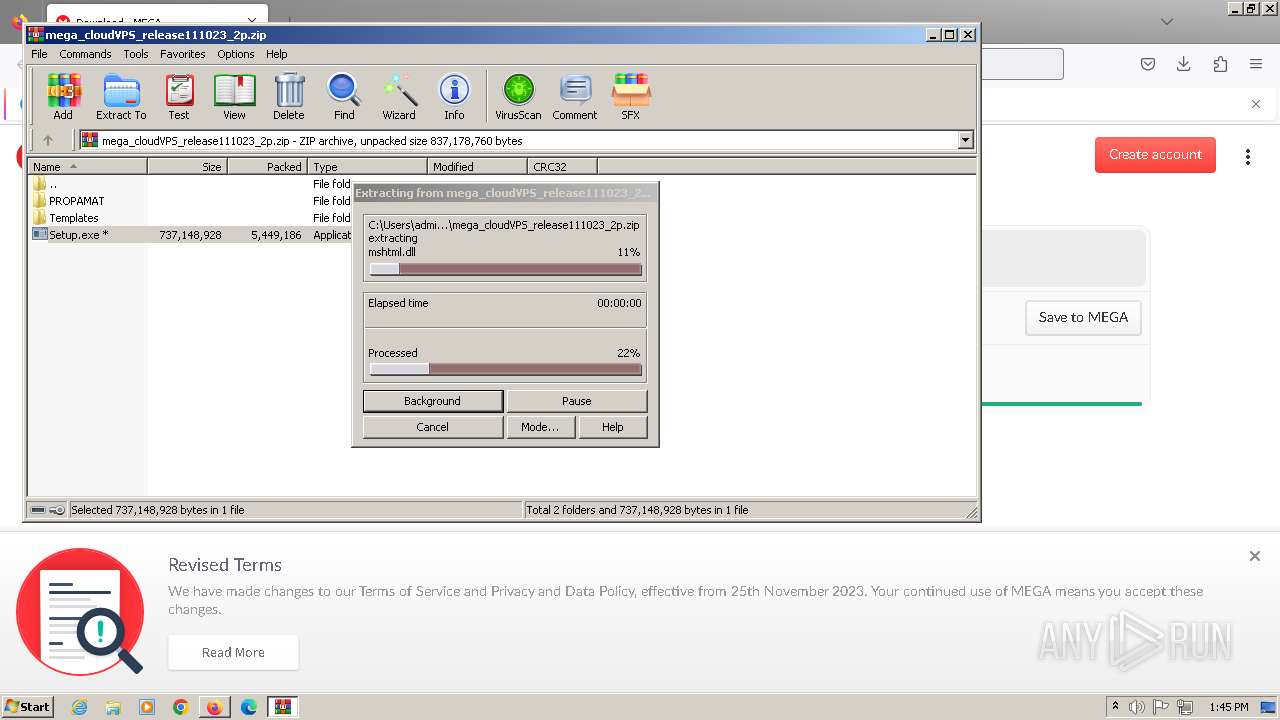The image size is (1280, 720).
Task: Sort by the Modified column header
Action: coord(478,167)
